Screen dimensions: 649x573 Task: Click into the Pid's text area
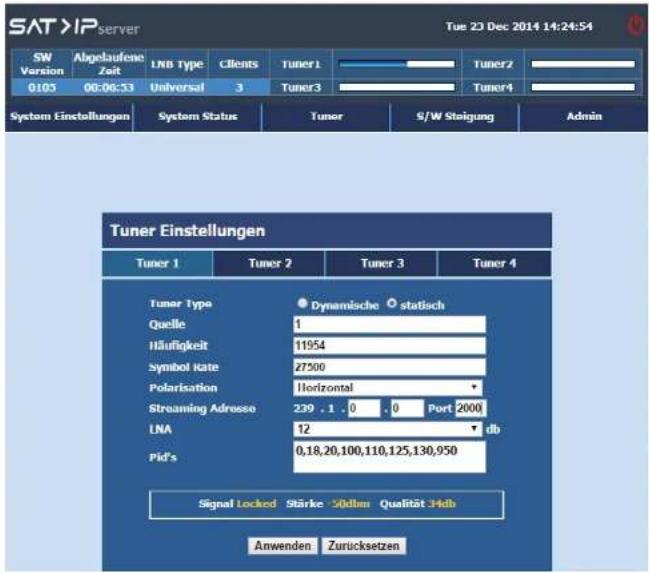click(389, 457)
